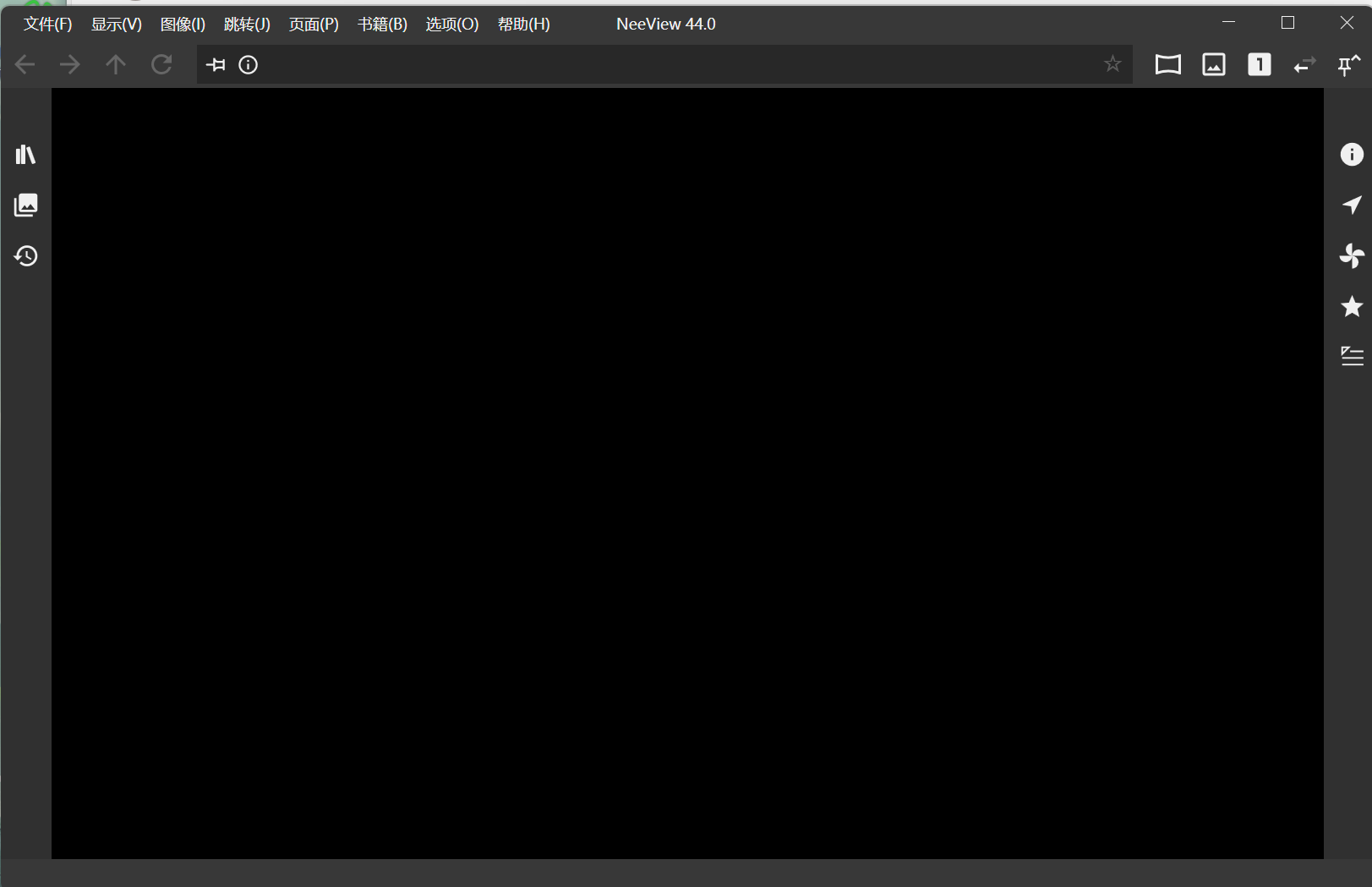Viewport: 1372px width, 887px height.
Task: Open the navigator panel arrow icon
Action: click(x=1351, y=205)
